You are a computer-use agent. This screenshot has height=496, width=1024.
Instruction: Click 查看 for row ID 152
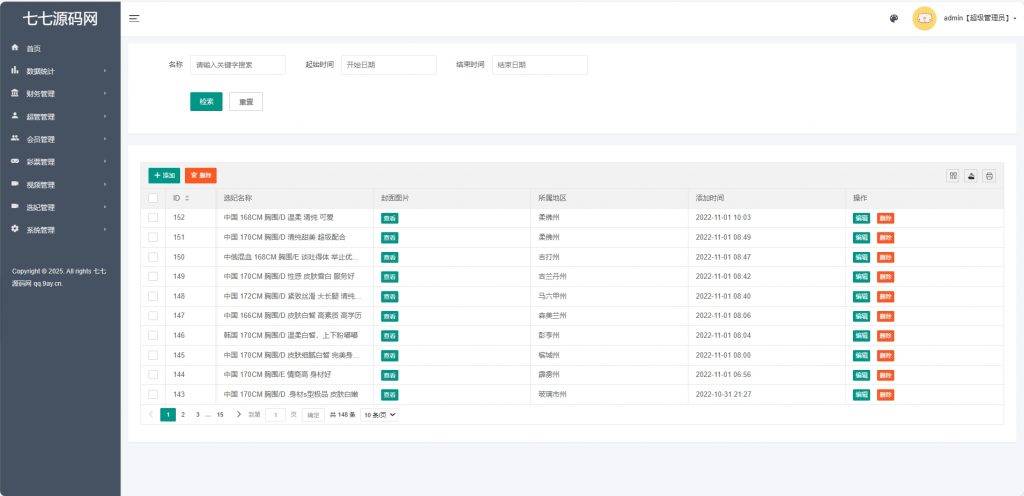coord(390,218)
